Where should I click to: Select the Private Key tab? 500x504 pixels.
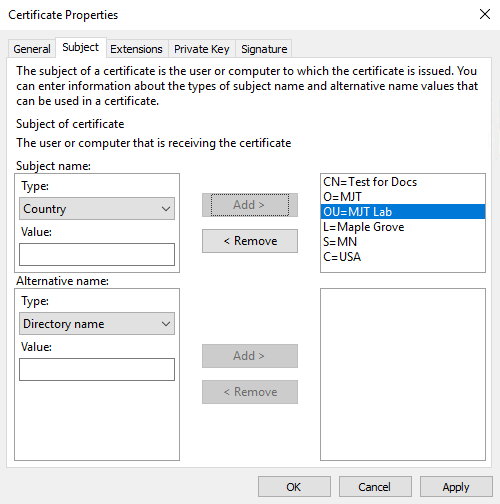202,49
